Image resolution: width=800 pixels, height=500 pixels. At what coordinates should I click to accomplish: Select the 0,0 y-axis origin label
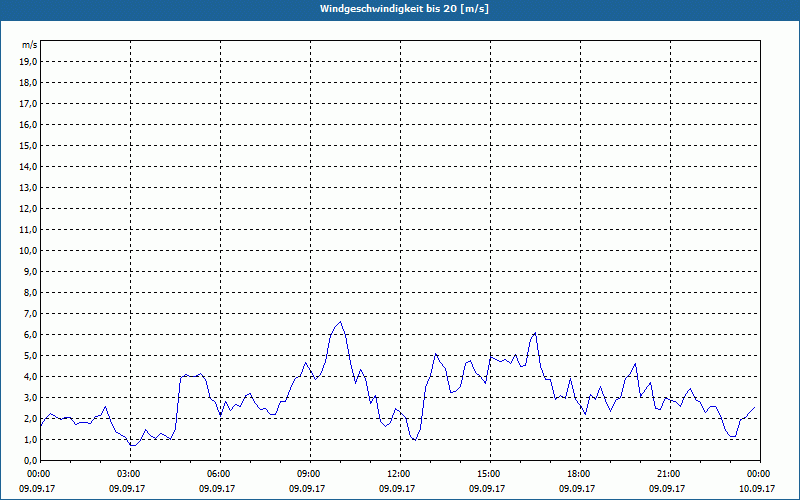click(29, 460)
